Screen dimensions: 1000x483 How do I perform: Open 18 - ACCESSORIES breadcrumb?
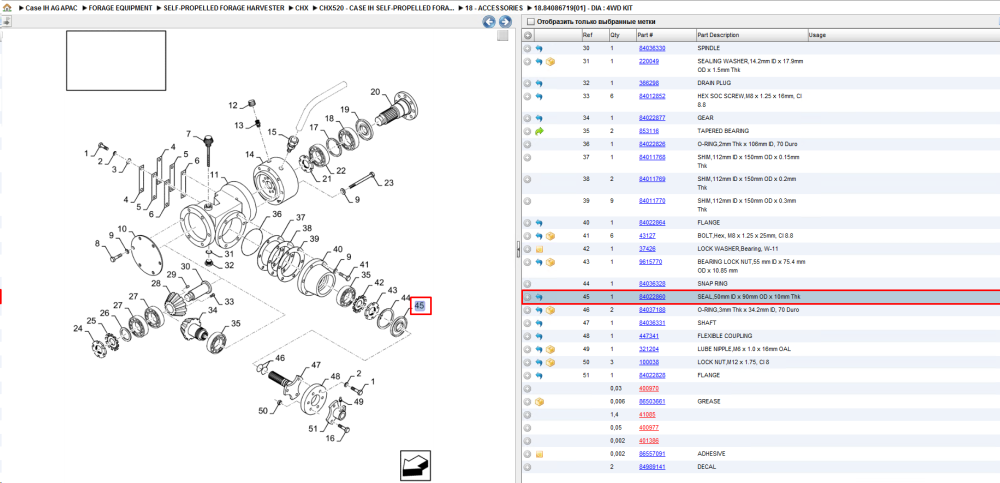(x=495, y=9)
